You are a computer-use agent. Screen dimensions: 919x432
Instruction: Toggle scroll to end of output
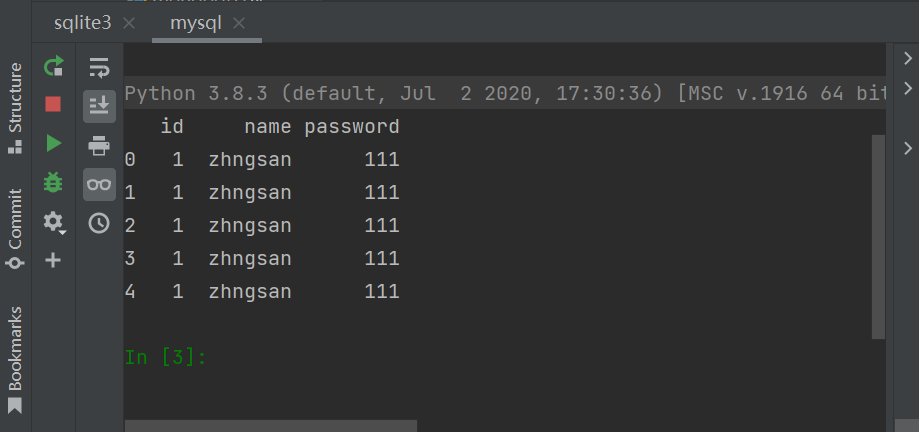point(99,106)
